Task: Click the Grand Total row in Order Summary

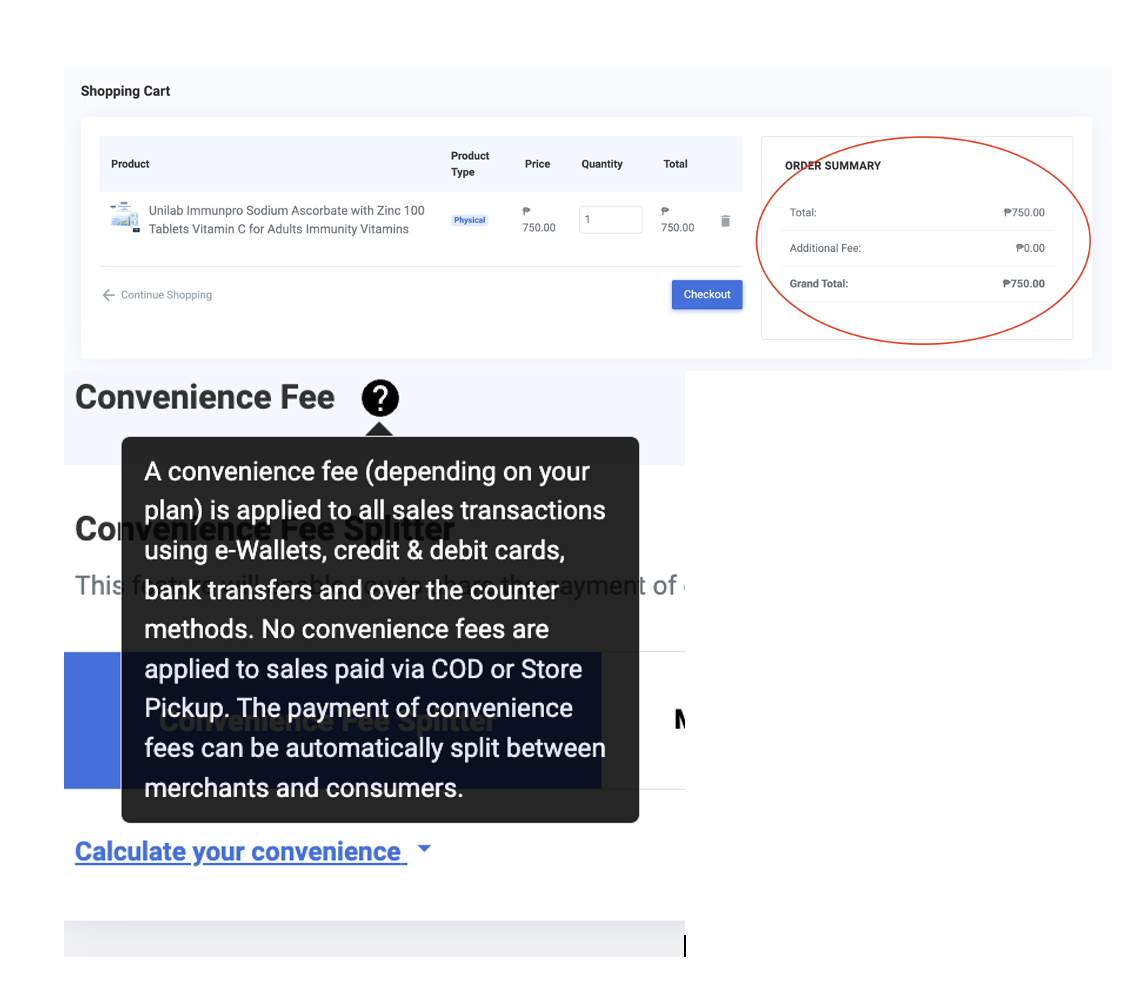Action: [916, 284]
